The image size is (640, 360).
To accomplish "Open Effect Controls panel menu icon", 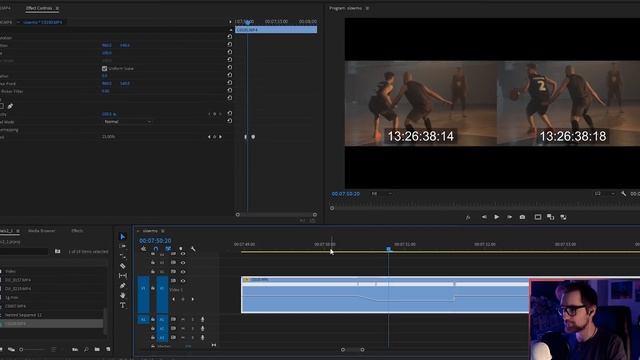I will 57,8.
